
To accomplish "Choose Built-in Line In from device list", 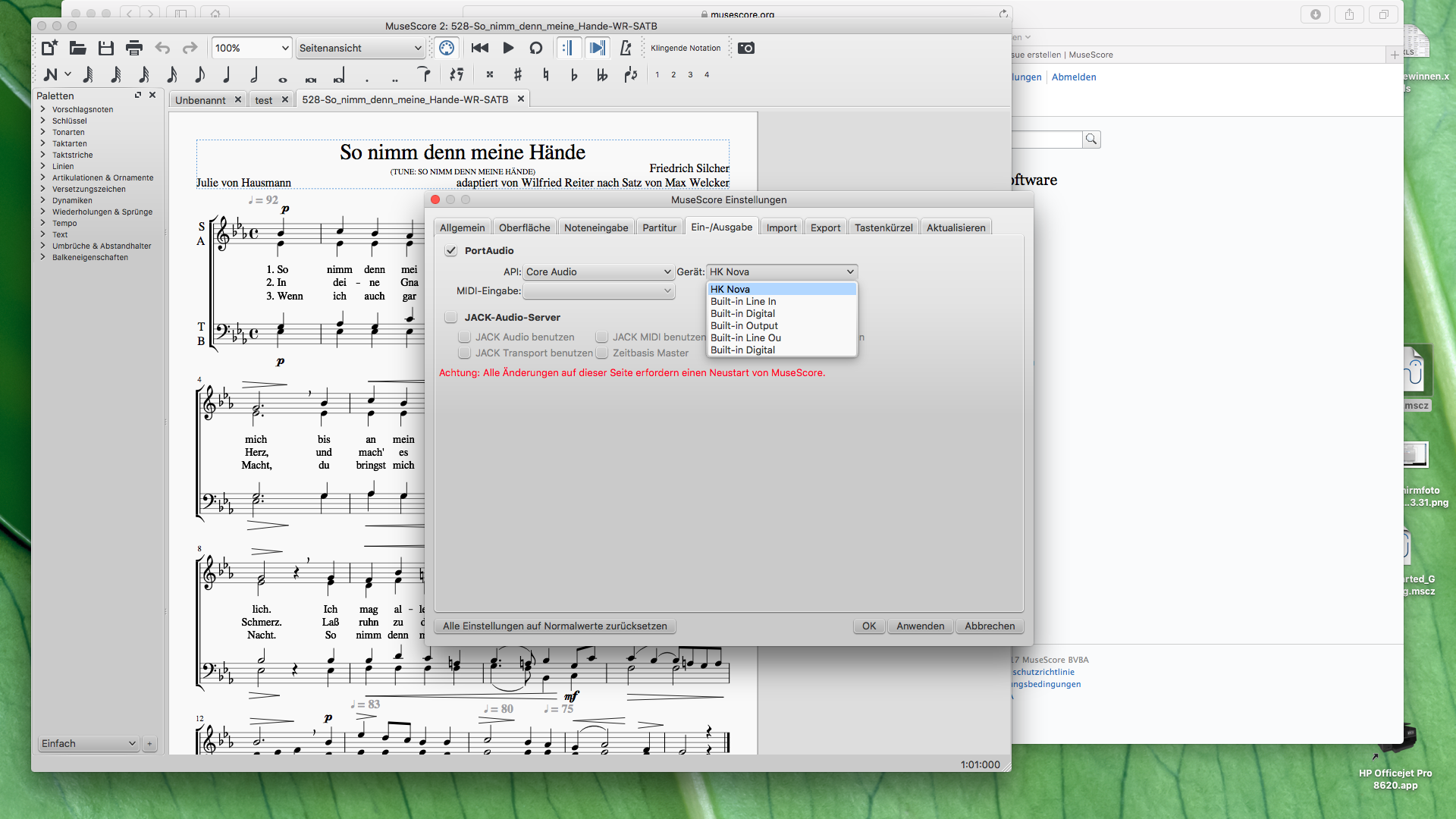I will [x=782, y=302].
